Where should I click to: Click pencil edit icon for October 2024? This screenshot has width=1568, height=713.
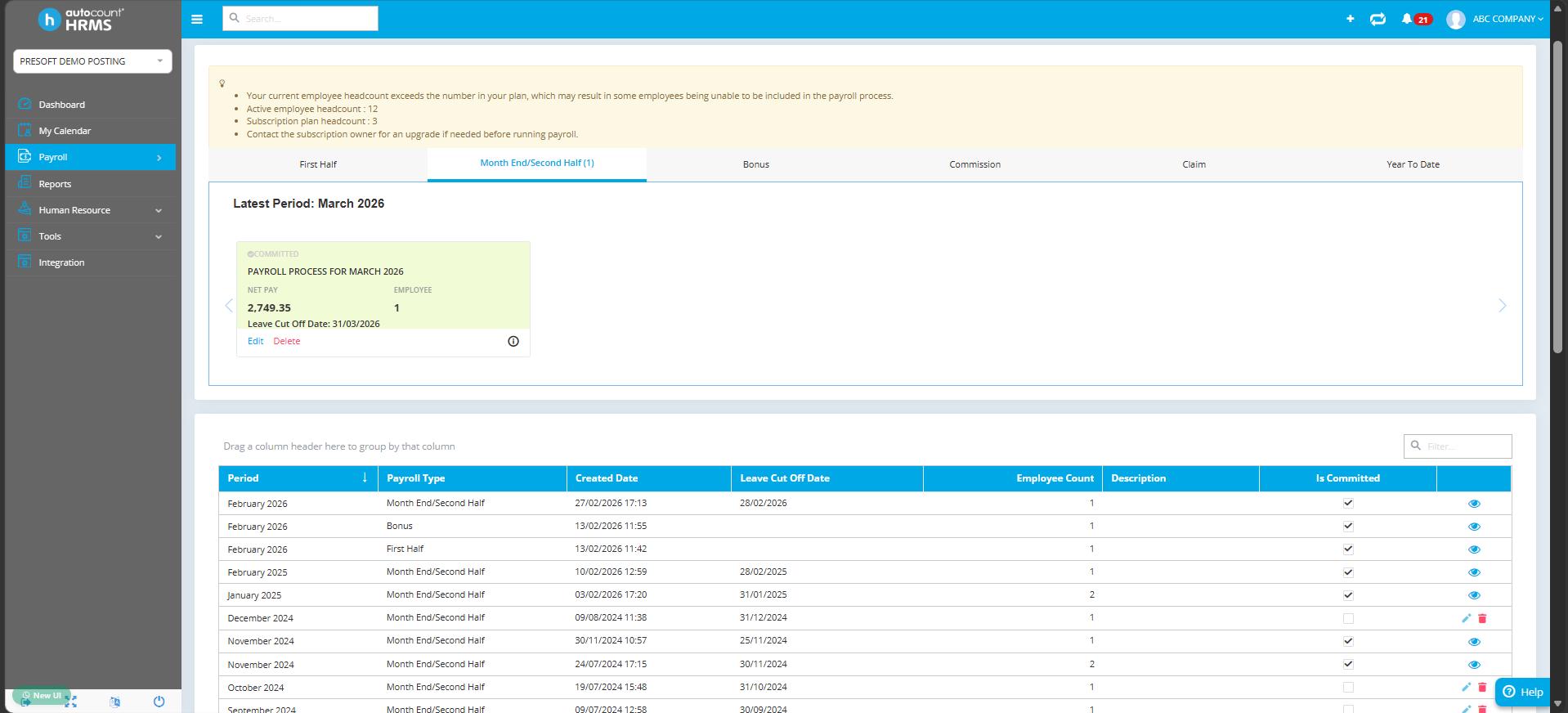coord(1466,687)
